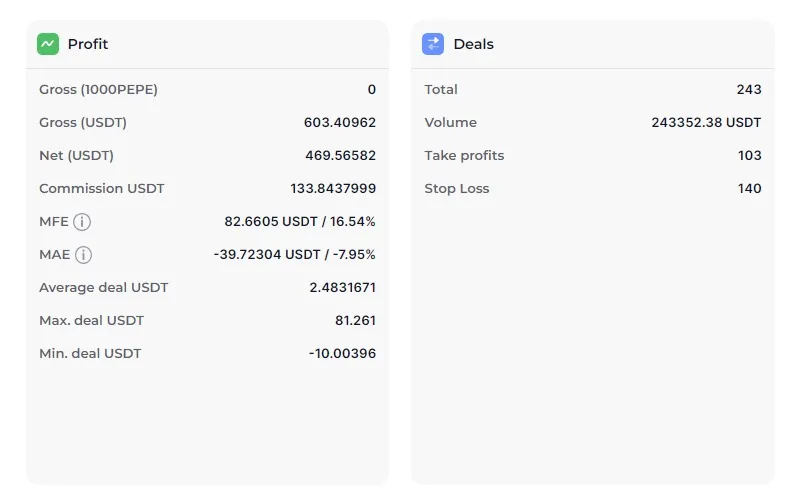787x501 pixels.
Task: Open the MFE info tooltip icon
Action: point(82,222)
